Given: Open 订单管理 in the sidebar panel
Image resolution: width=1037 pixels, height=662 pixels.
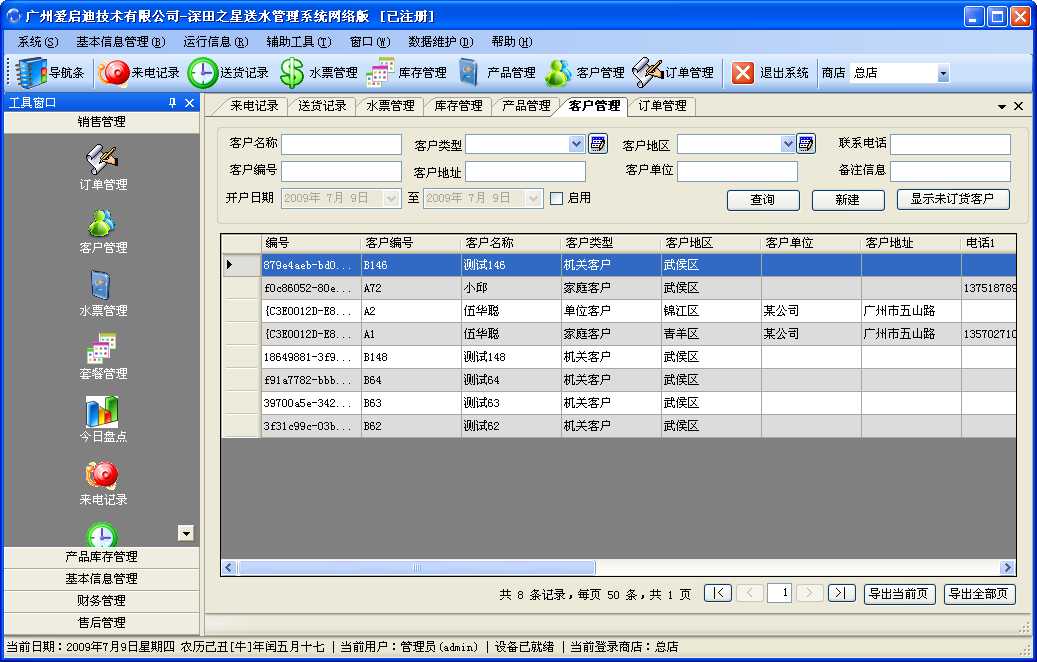Looking at the screenshot, I should click(103, 168).
